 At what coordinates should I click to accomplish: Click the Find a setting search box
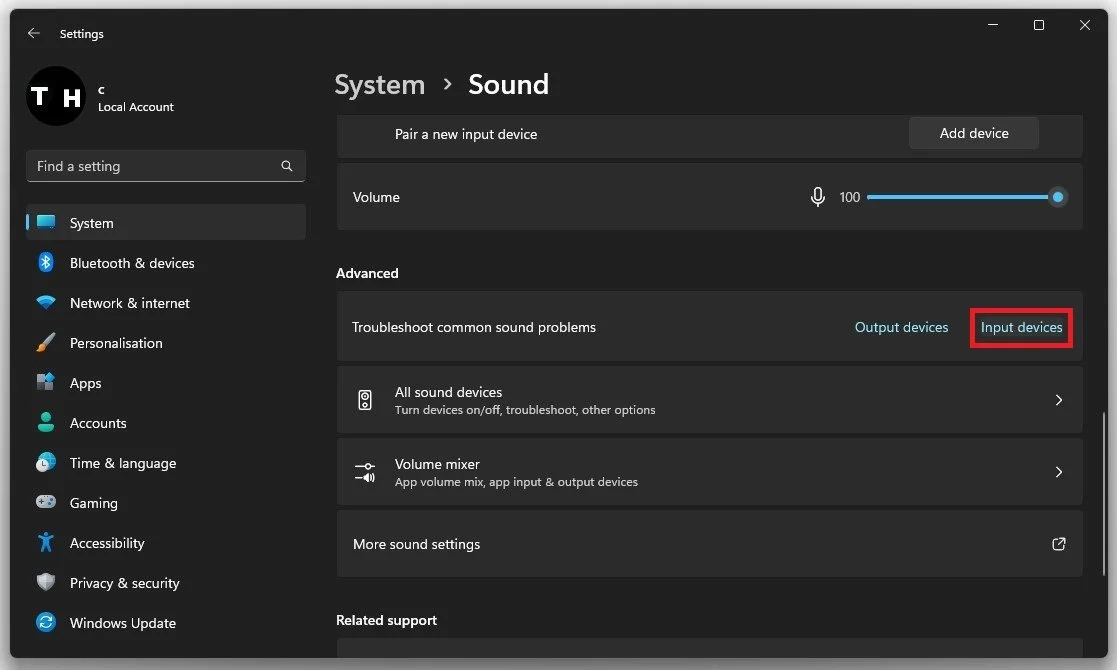coord(165,166)
